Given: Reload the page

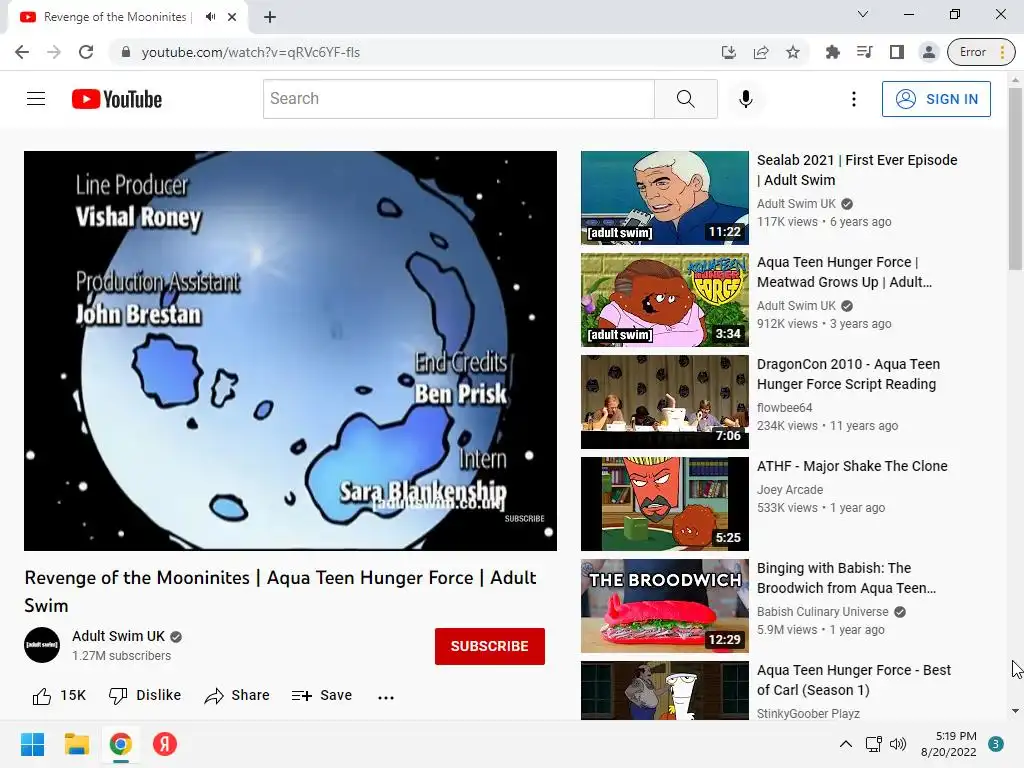Looking at the screenshot, I should pyautogui.click(x=86, y=52).
